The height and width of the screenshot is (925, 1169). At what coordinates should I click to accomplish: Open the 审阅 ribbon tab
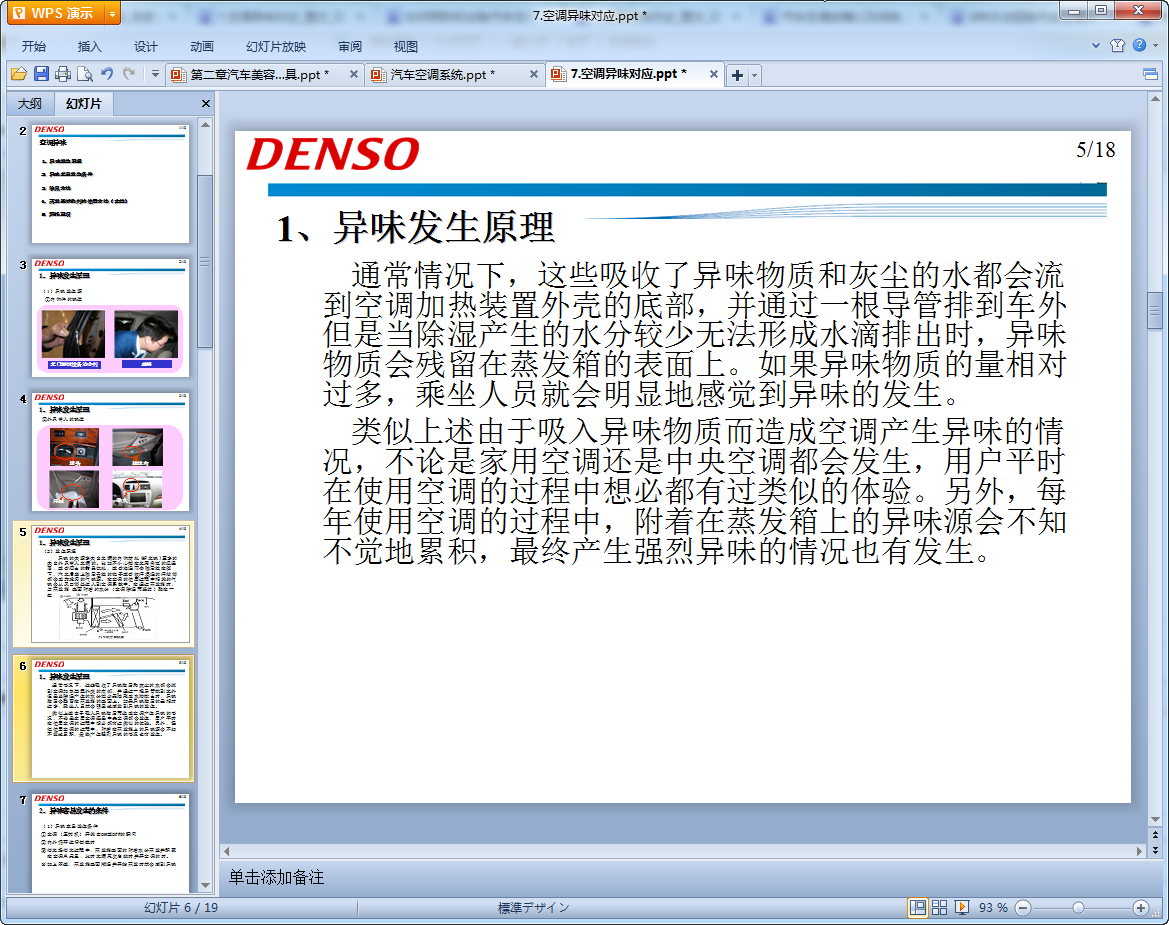pyautogui.click(x=350, y=46)
